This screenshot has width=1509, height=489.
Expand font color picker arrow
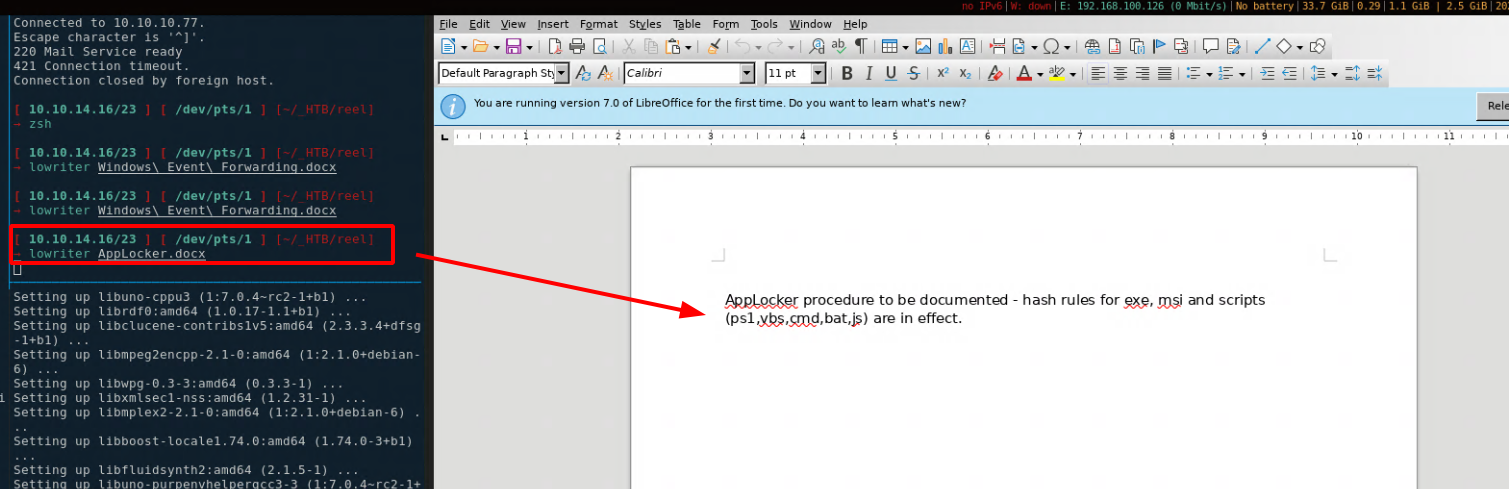coord(1040,74)
